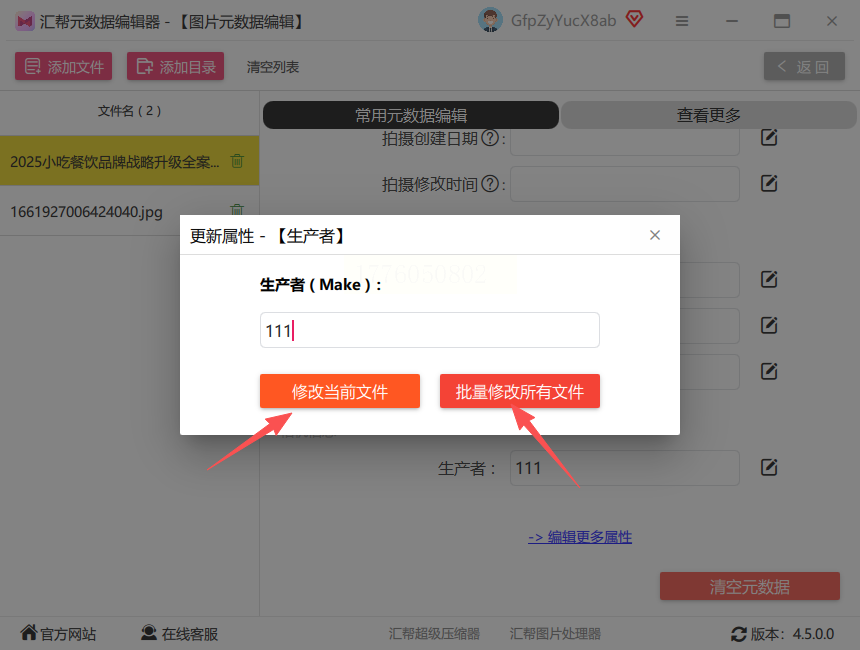
Task: Click the 生产者 field showing 111
Action: click(x=625, y=468)
